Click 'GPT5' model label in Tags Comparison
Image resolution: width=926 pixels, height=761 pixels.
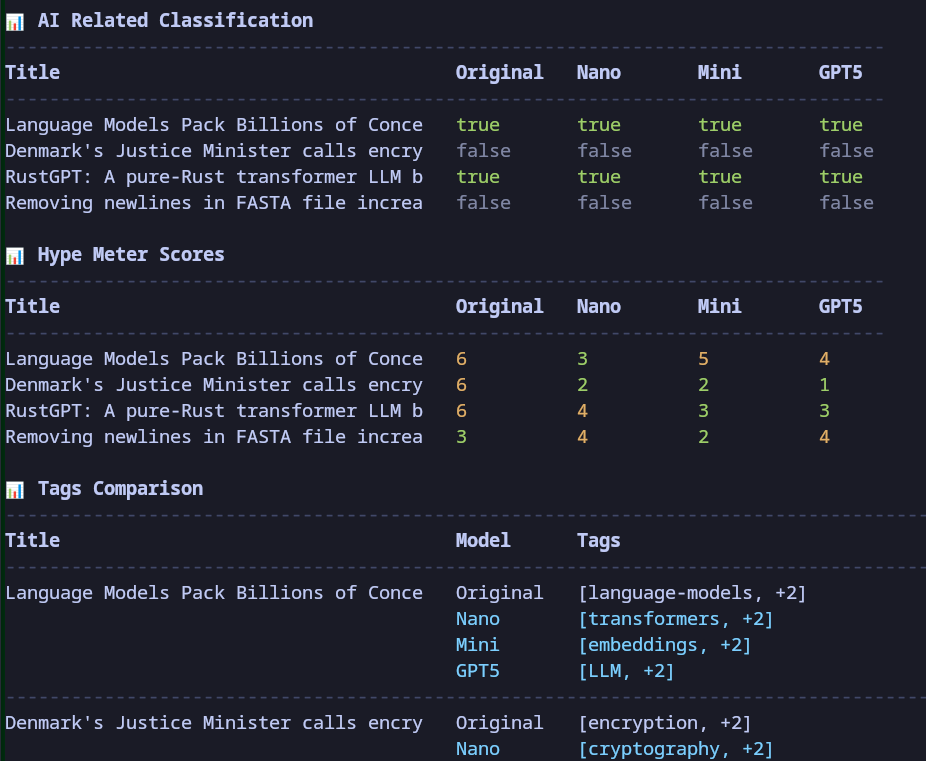click(x=477, y=671)
